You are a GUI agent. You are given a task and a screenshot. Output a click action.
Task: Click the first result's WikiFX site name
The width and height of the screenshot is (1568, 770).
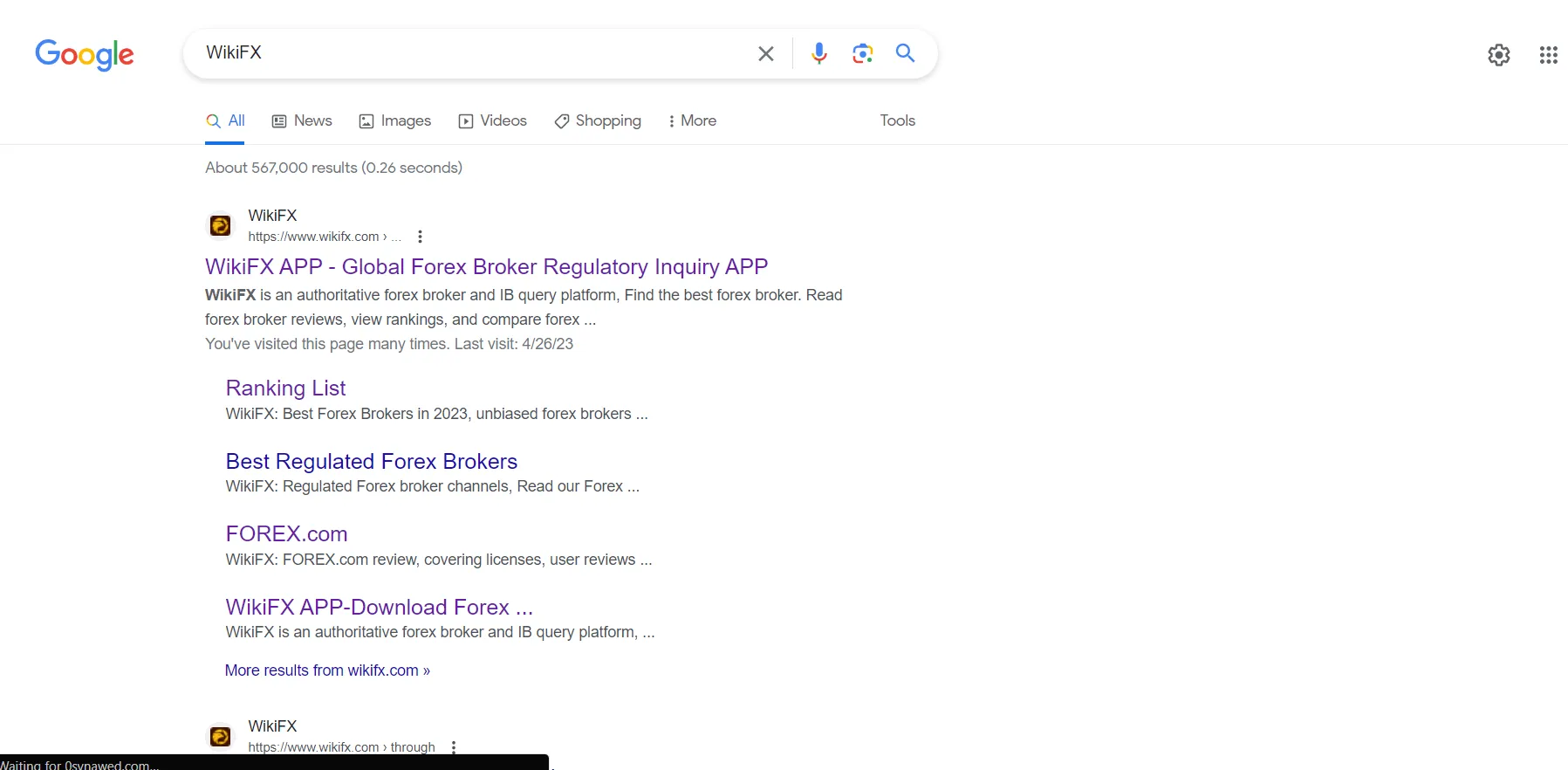tap(272, 216)
